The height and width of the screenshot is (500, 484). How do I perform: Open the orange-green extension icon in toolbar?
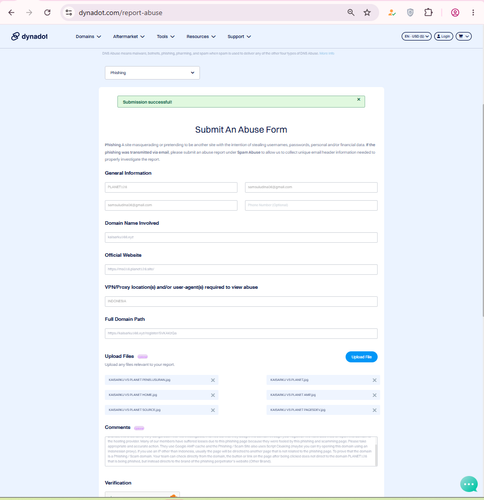tap(392, 13)
